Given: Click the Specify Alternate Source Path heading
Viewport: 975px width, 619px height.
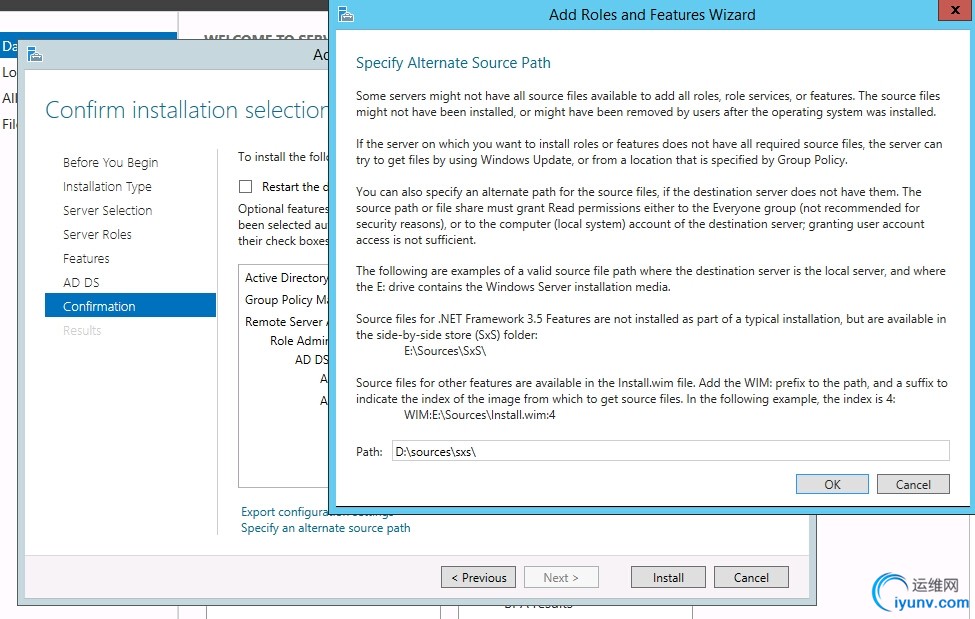Looking at the screenshot, I should [453, 63].
